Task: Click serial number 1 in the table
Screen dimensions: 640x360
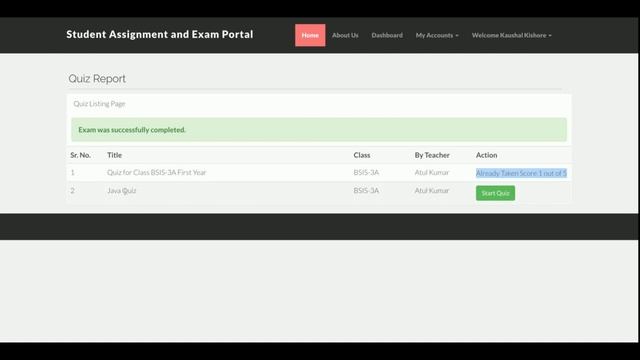Action: [73, 172]
